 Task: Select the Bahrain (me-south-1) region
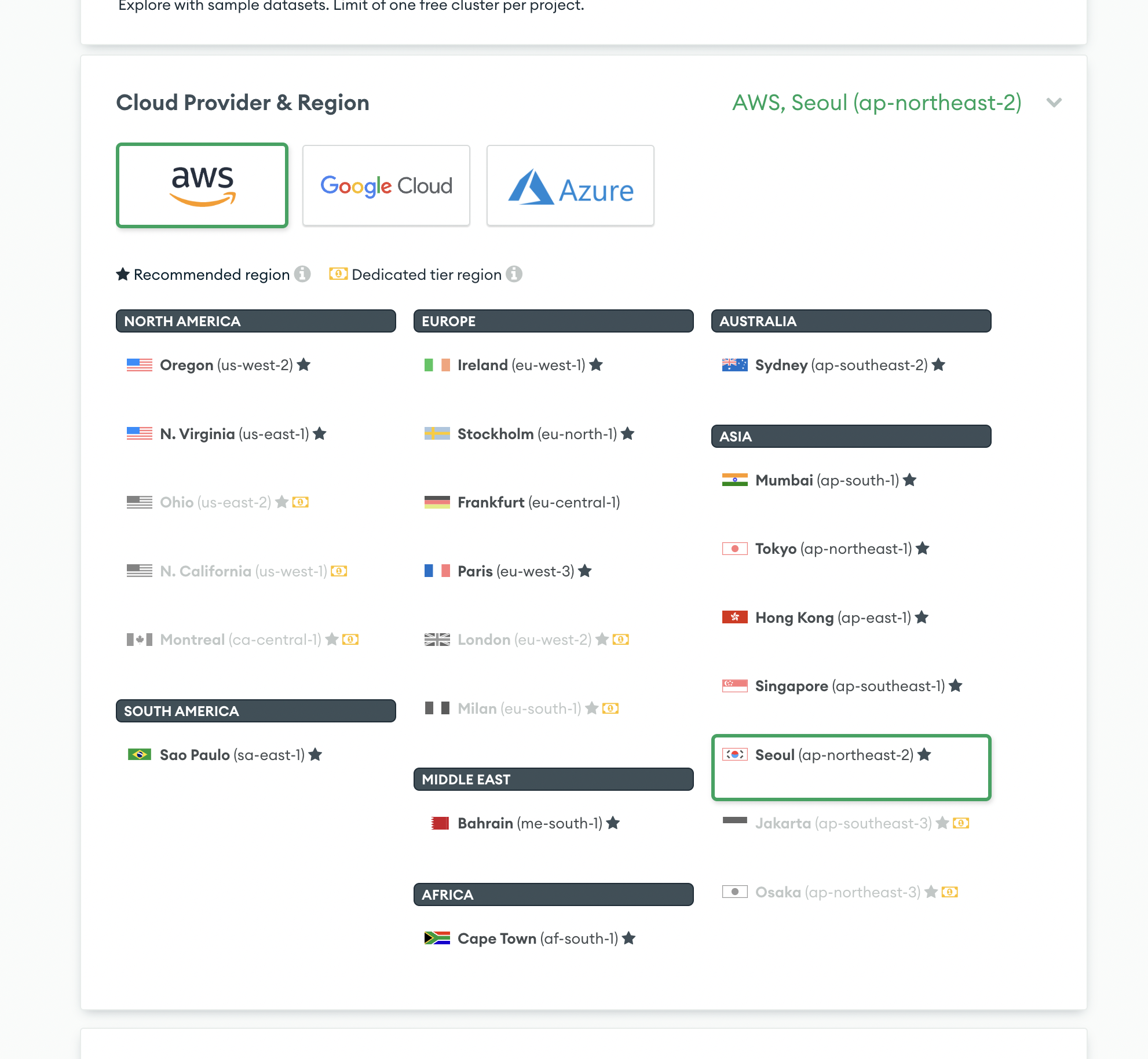pyautogui.click(x=529, y=823)
